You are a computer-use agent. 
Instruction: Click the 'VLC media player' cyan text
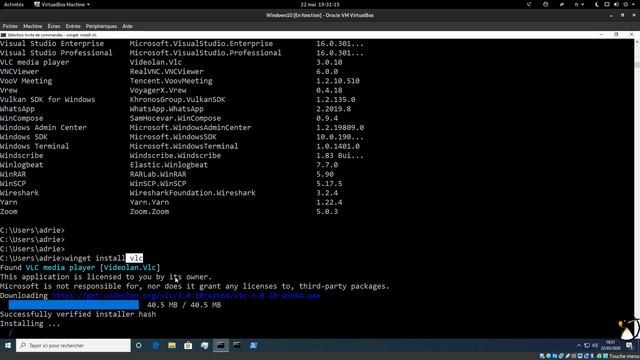[x=60, y=267]
